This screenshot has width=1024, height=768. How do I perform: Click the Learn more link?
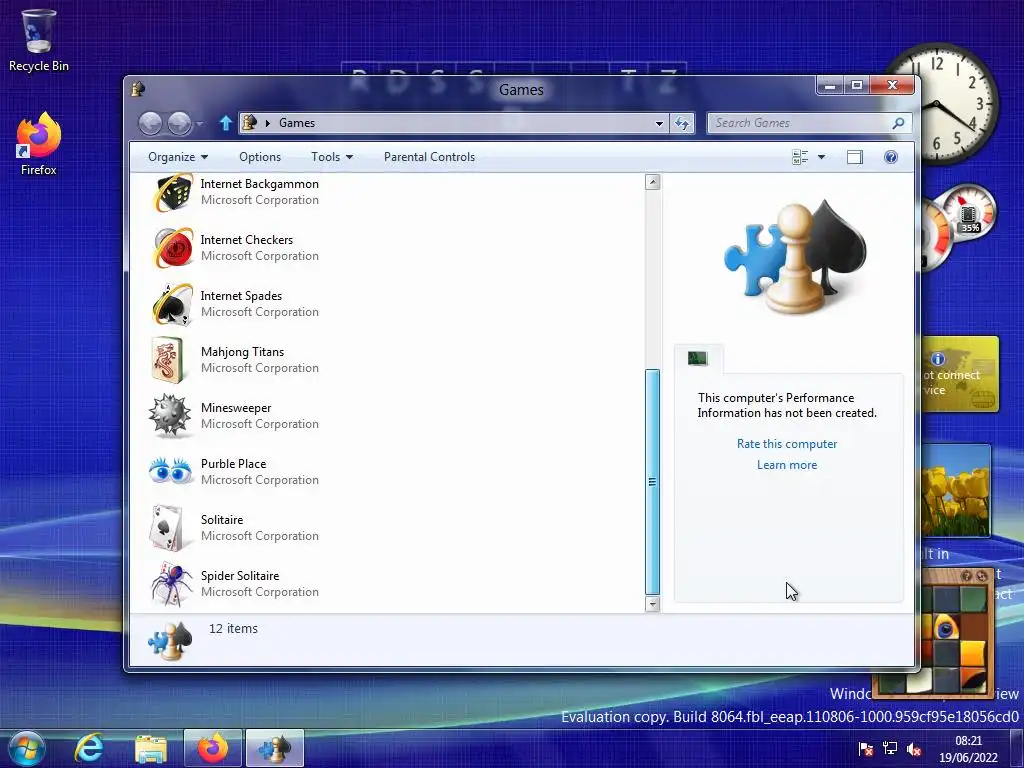point(787,465)
